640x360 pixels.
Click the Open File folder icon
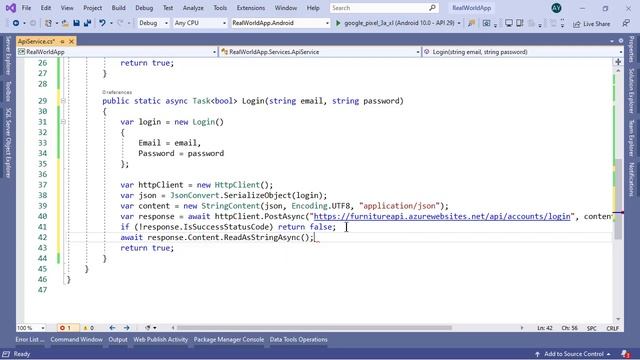tap(65, 23)
